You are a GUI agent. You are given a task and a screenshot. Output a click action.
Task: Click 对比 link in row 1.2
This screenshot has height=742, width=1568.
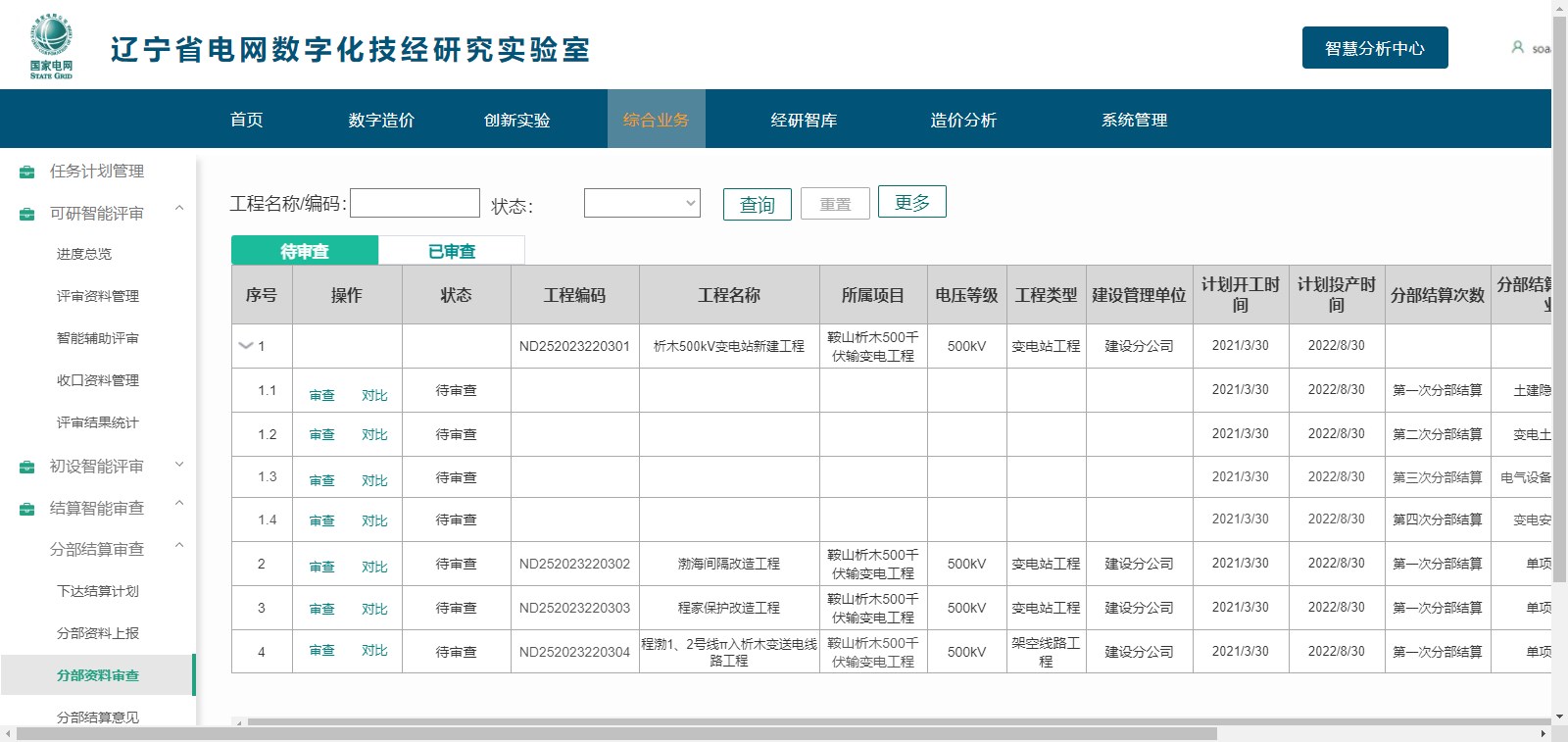tap(374, 434)
